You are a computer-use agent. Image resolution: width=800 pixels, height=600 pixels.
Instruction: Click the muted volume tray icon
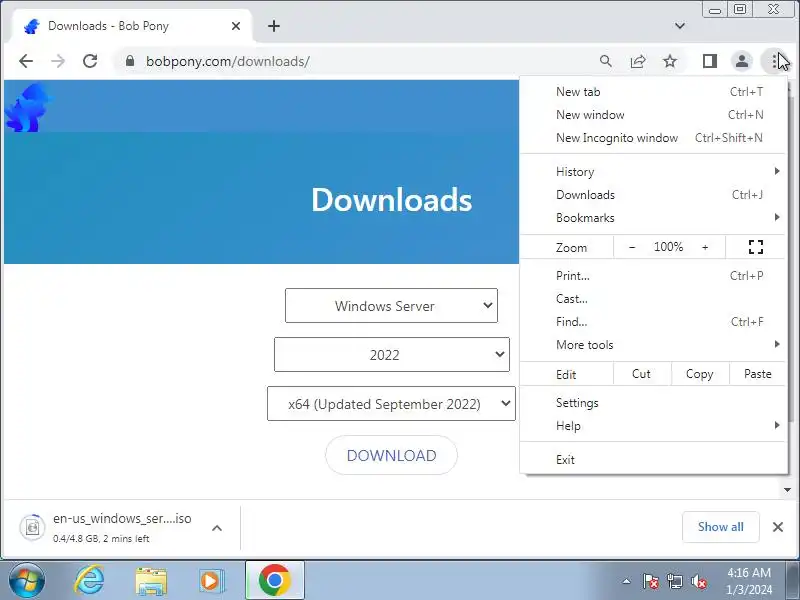point(698,581)
